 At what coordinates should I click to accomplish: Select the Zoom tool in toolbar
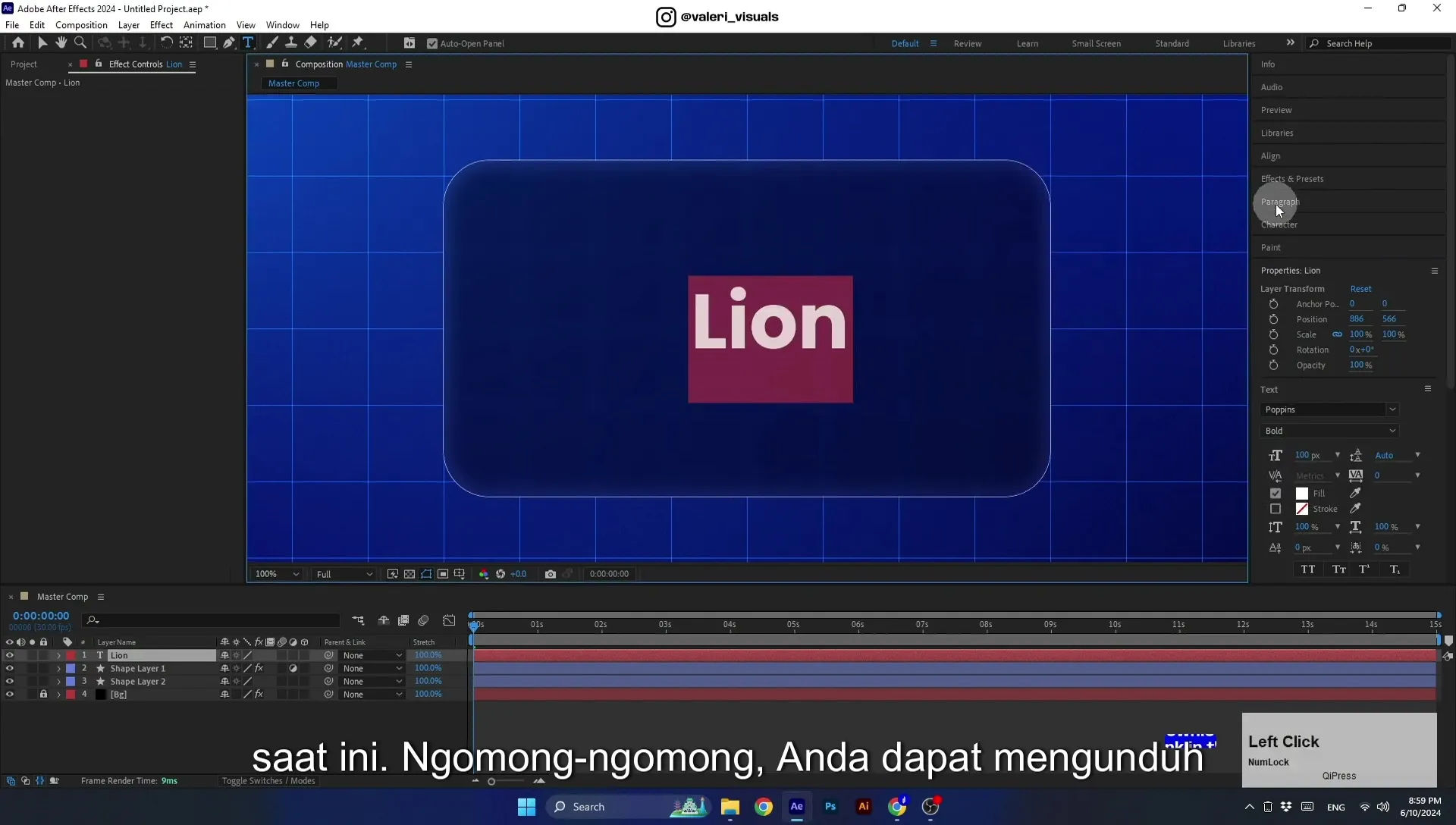coord(80,43)
